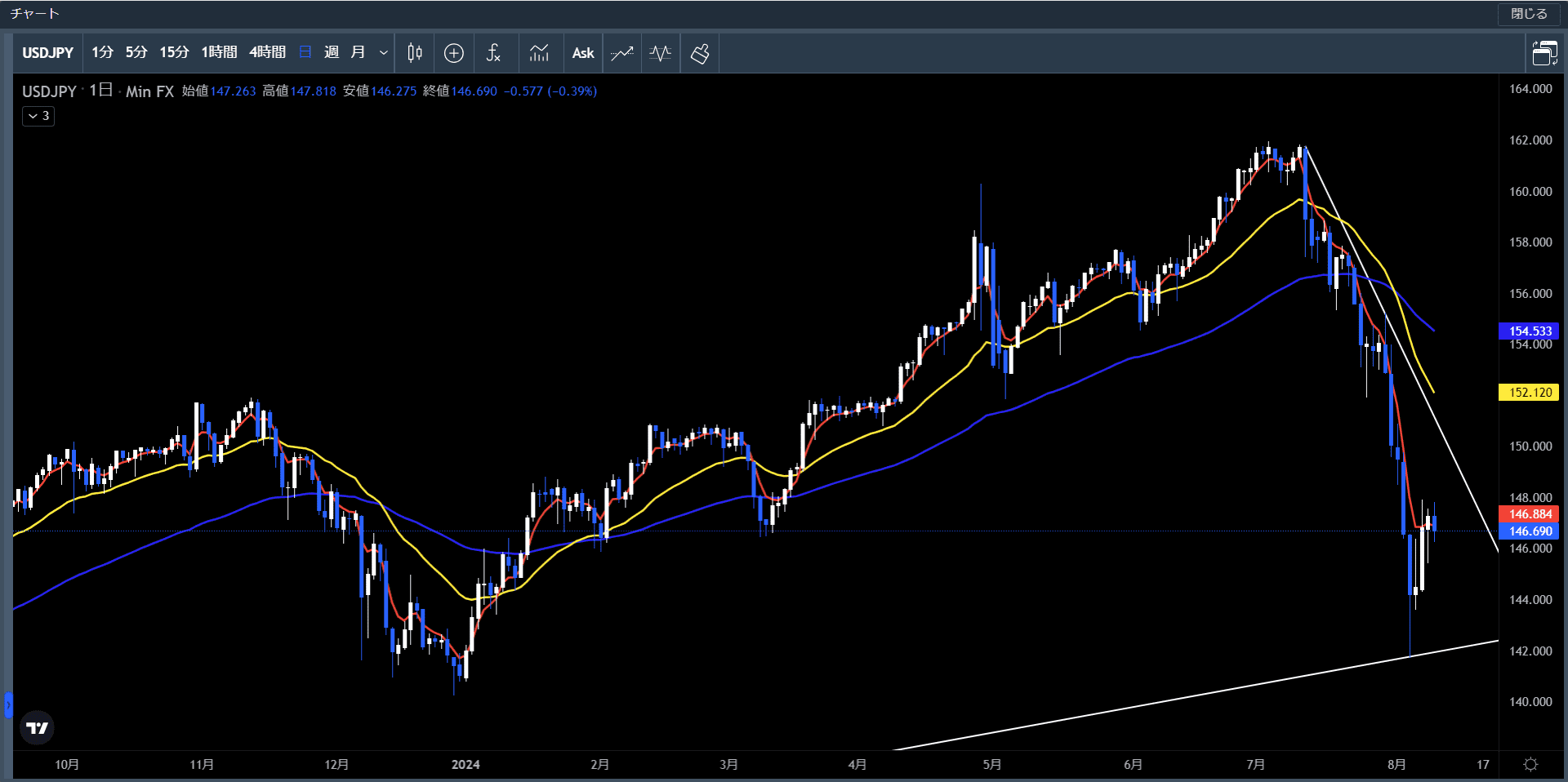Screen dimensions: 1568x782
Task: Select the 5分 timeframe
Action: pos(136,53)
